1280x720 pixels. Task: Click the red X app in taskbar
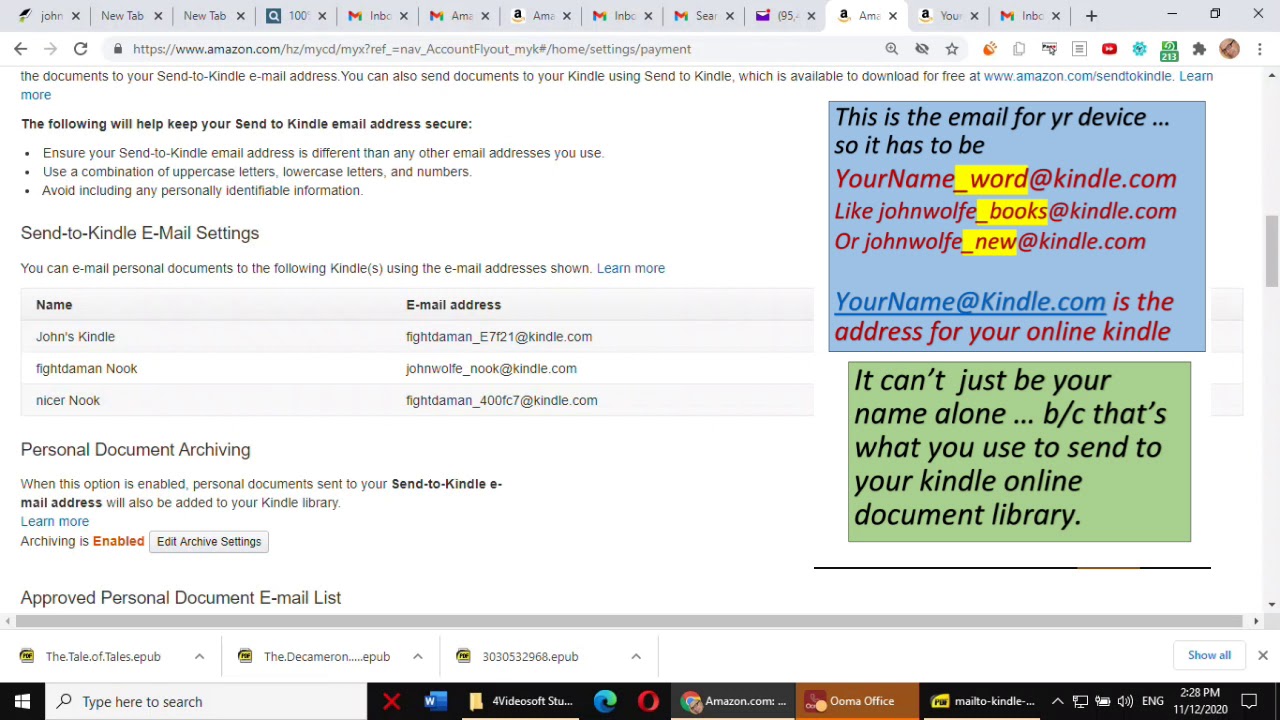pos(391,701)
